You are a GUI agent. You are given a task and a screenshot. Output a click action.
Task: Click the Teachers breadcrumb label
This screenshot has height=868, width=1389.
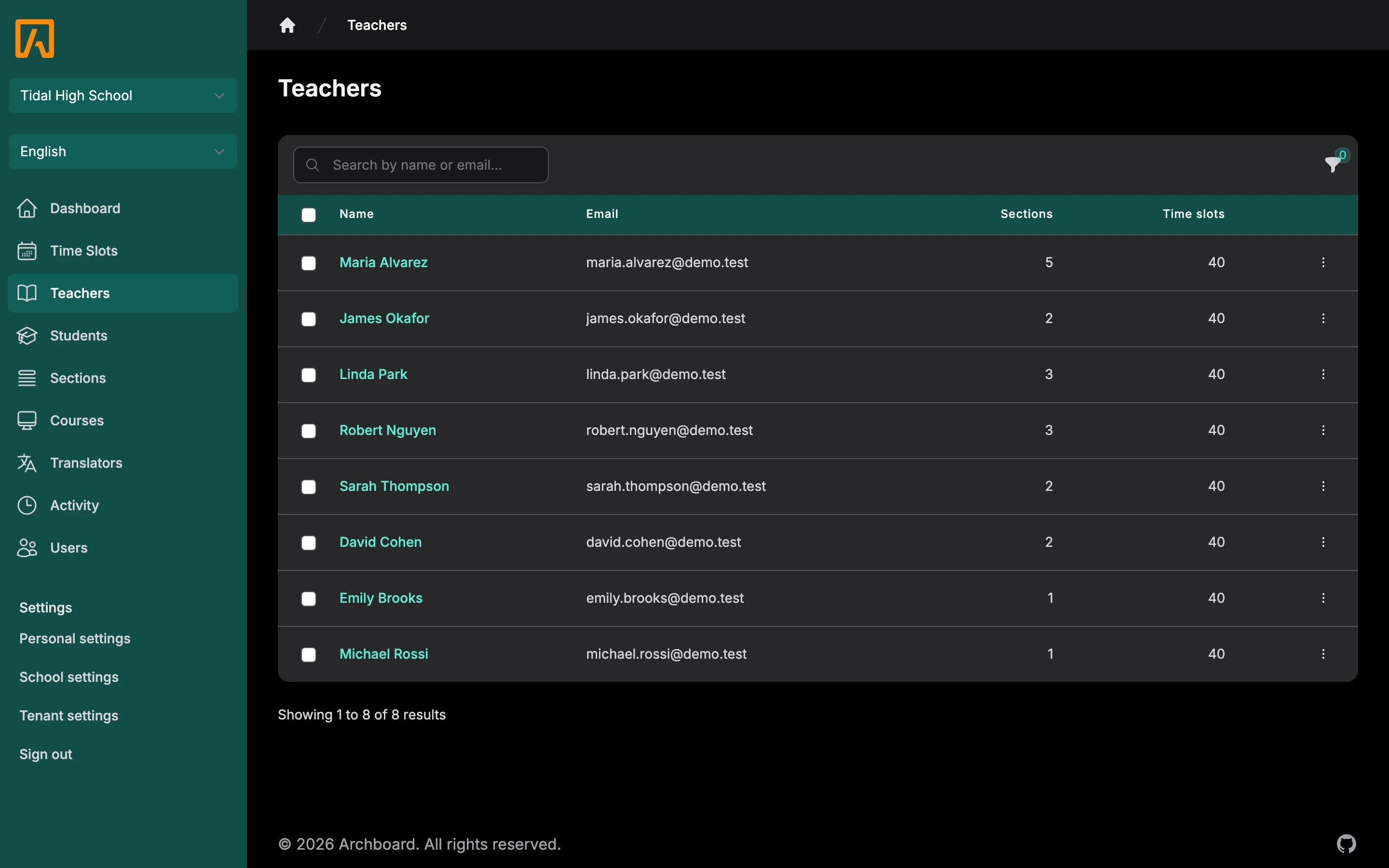pos(377,25)
